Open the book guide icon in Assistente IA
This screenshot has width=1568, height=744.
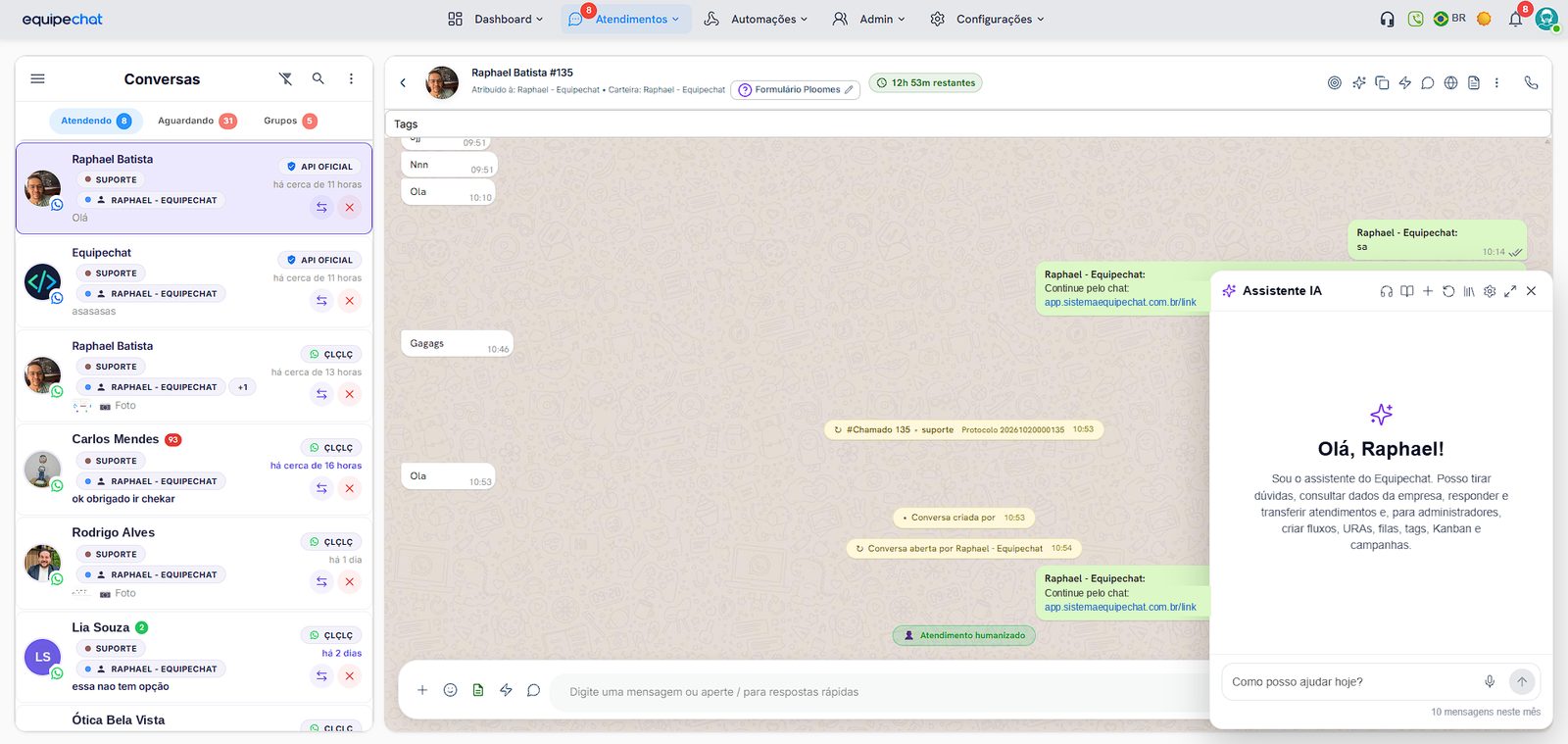1407,291
